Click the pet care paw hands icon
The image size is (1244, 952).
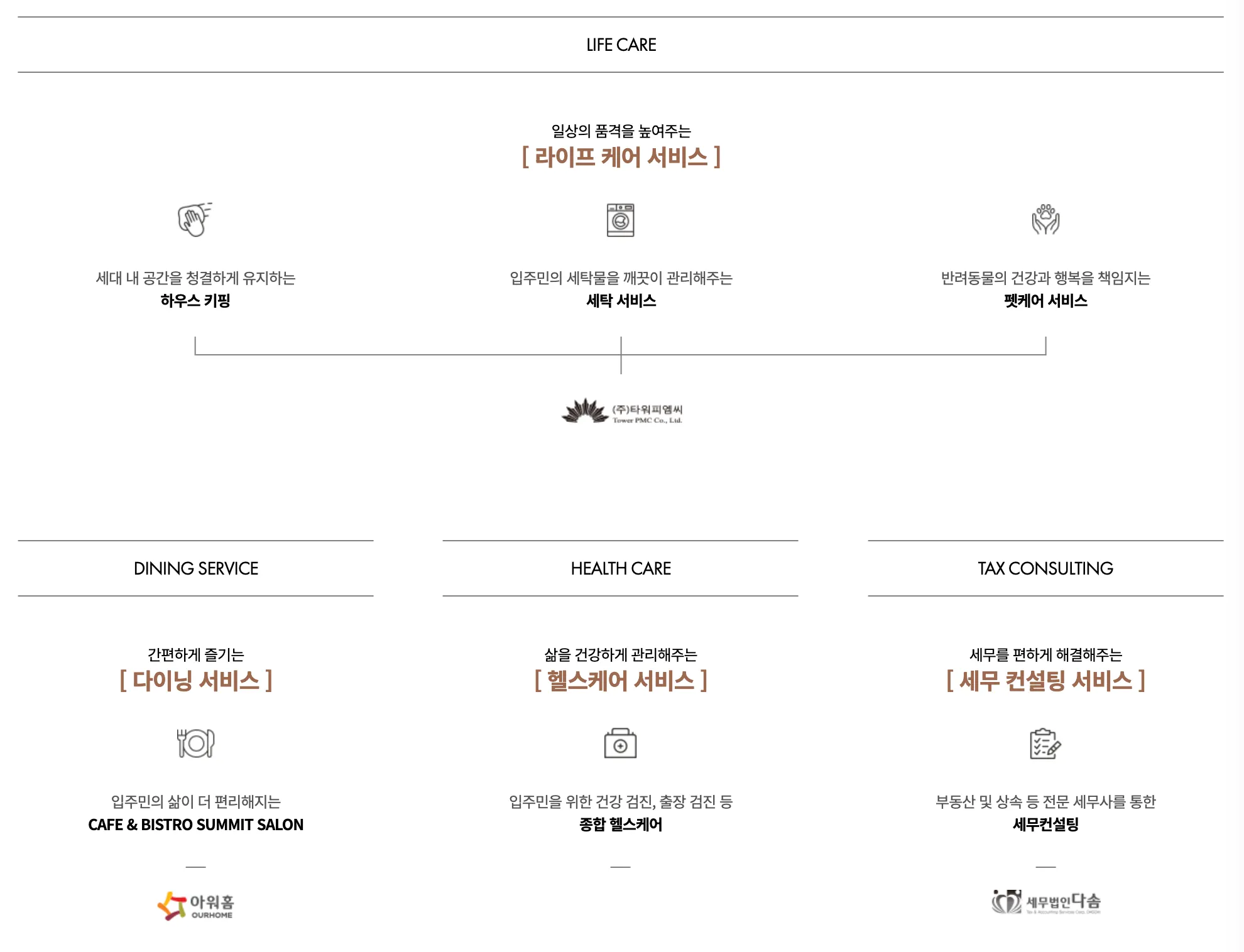coord(1045,220)
